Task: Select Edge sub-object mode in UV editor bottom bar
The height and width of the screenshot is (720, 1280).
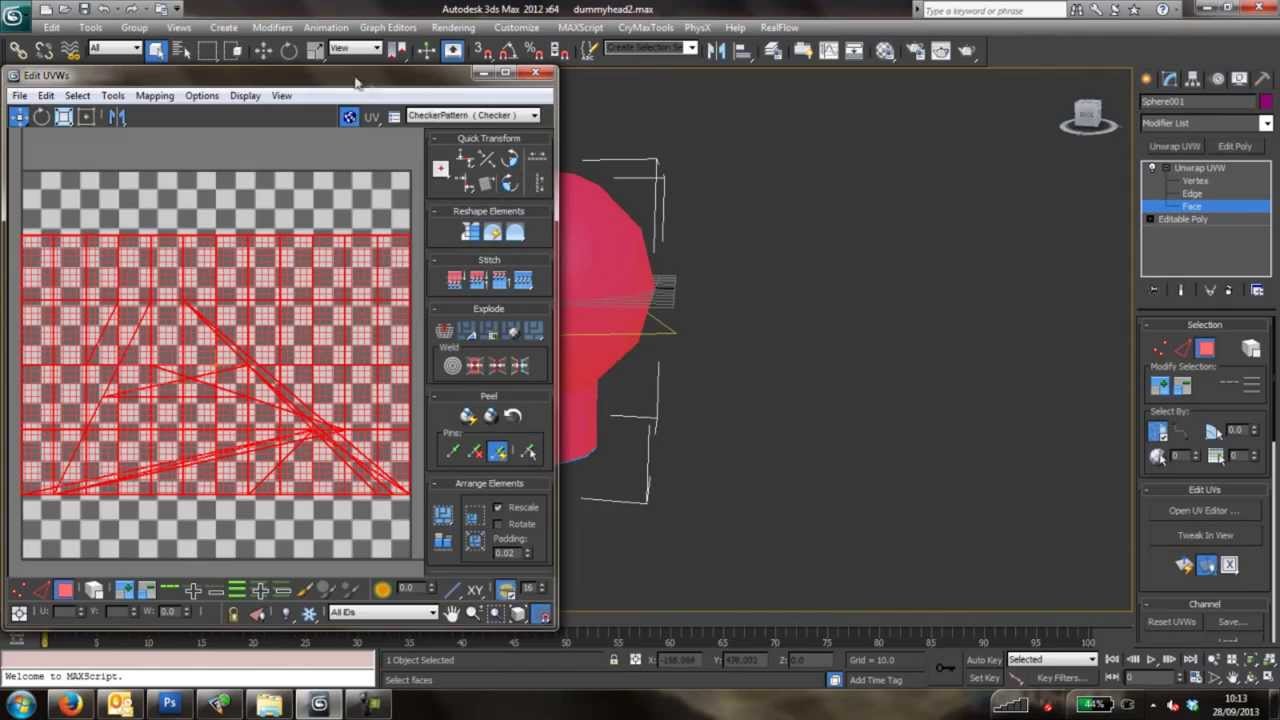Action: tap(41, 591)
